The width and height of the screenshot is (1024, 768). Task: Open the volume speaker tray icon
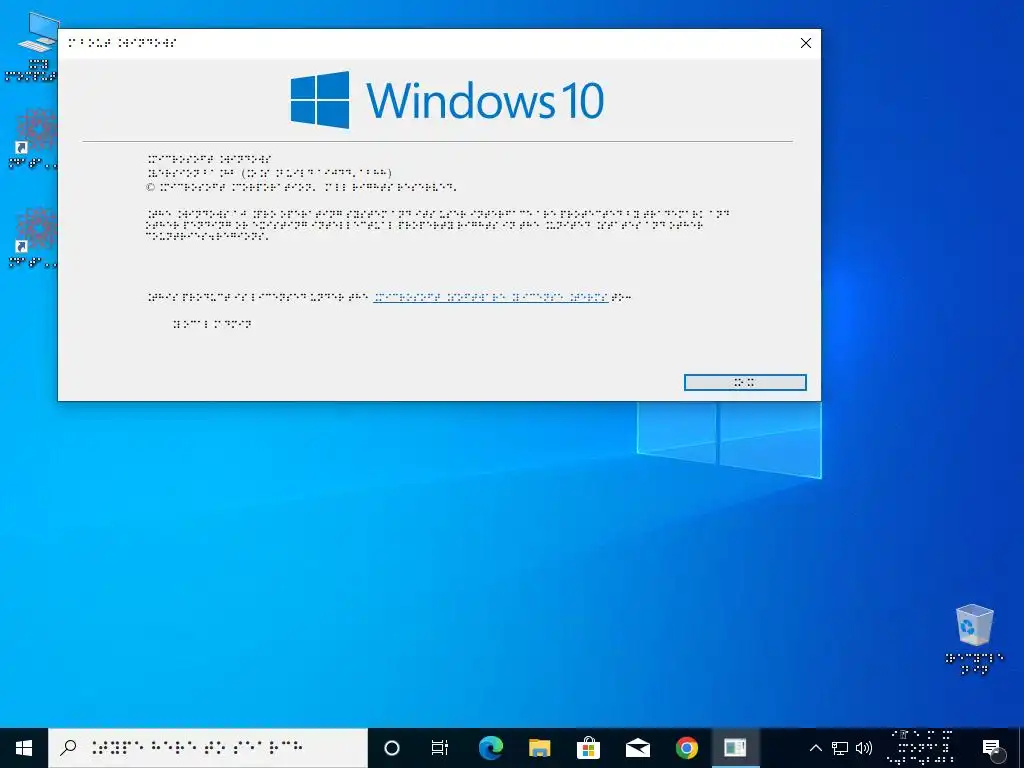click(x=864, y=748)
